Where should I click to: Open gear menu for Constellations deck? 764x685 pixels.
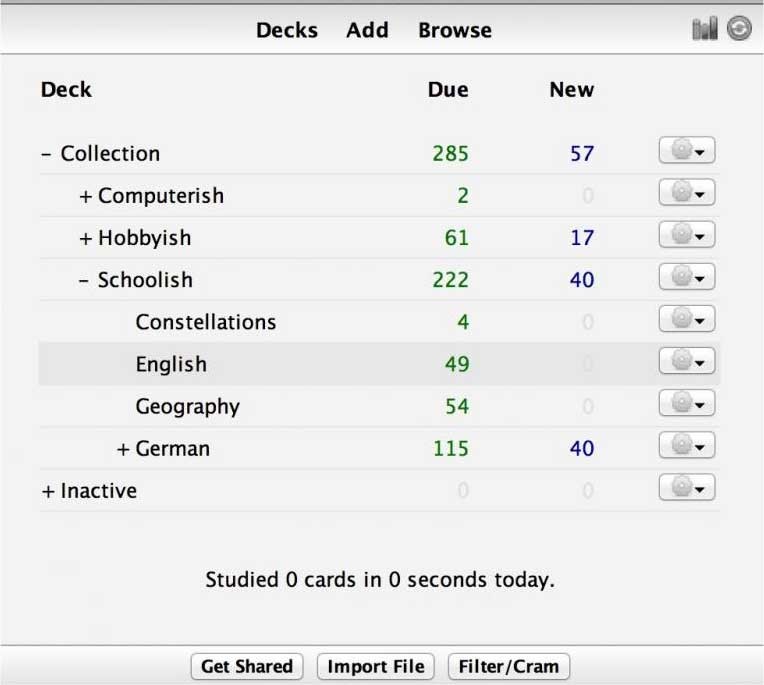coord(687,320)
